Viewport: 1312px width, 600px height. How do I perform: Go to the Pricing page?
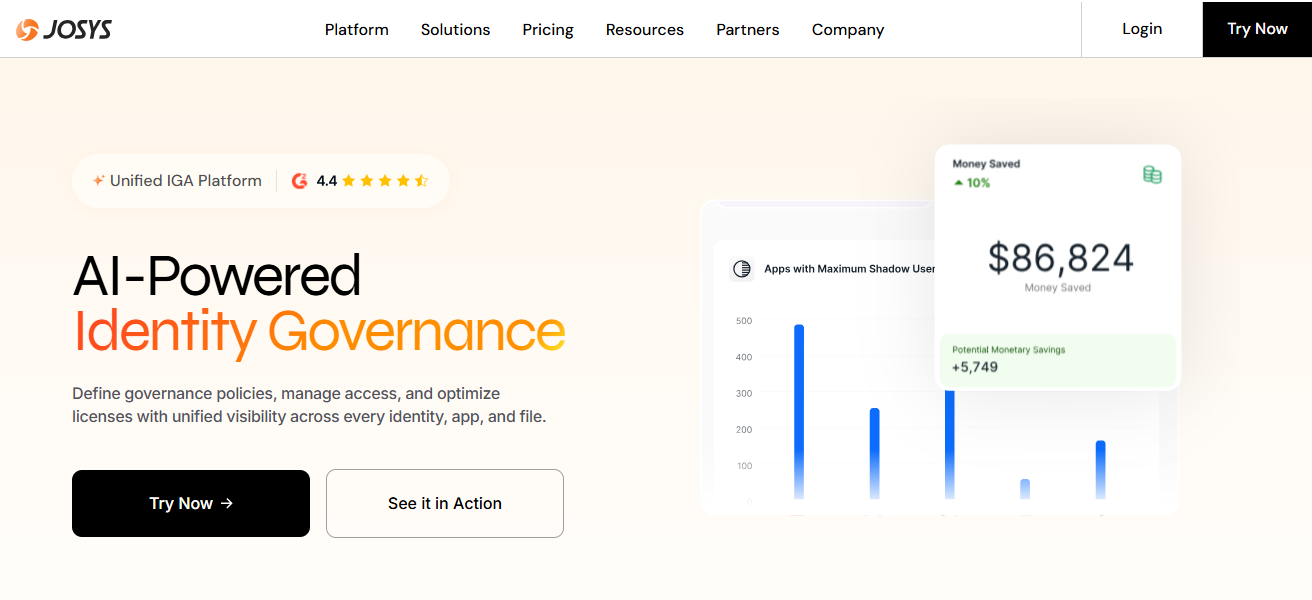coord(548,29)
